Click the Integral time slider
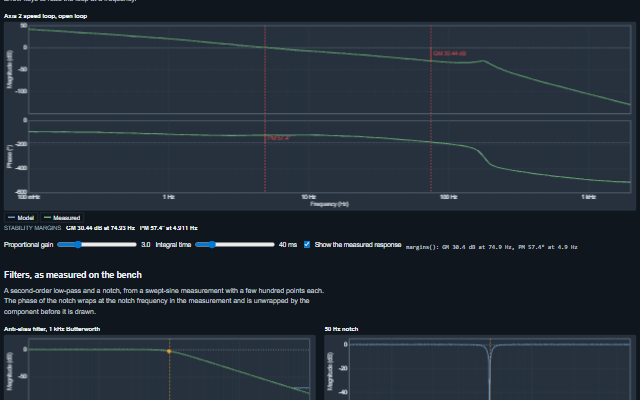 coord(235,244)
